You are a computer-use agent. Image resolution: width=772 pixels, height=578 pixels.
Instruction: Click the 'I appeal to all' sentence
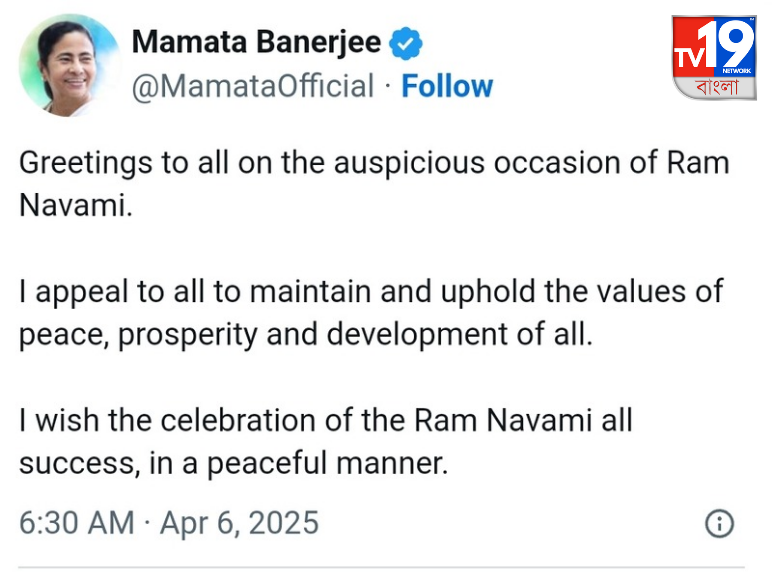click(371, 292)
